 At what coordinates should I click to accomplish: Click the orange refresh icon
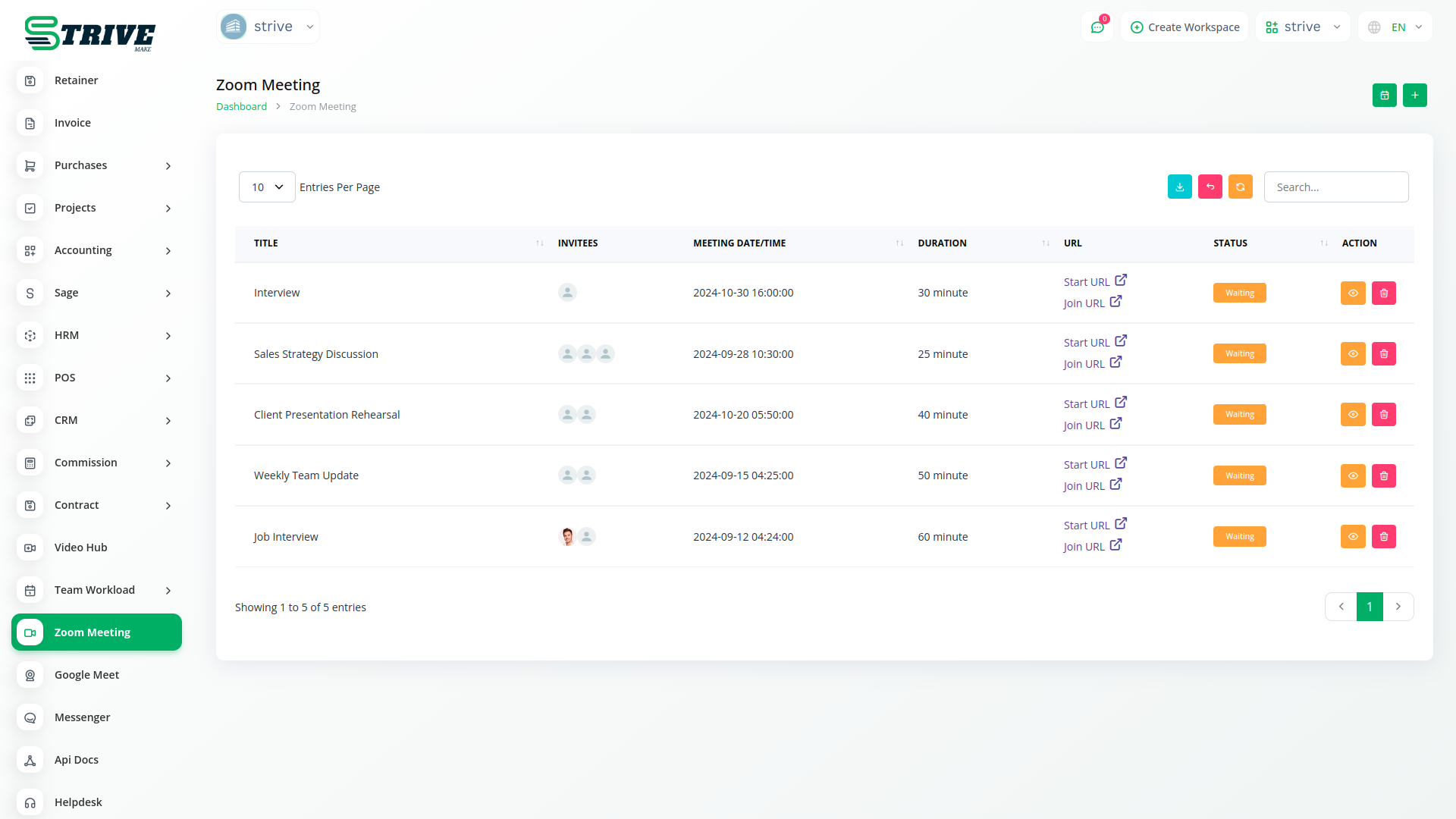point(1240,187)
